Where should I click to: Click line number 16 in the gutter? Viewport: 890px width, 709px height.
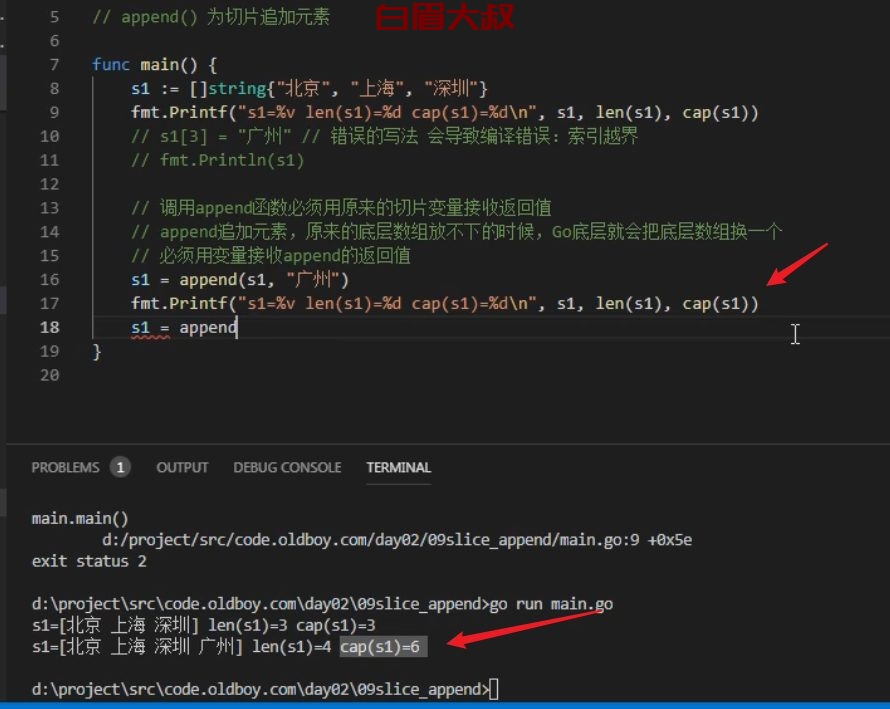point(49,279)
